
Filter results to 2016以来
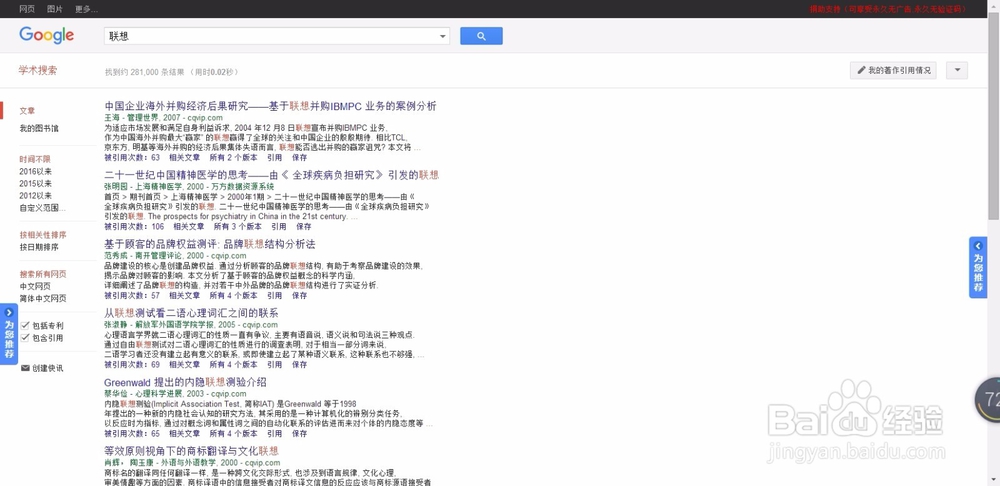coord(36,172)
